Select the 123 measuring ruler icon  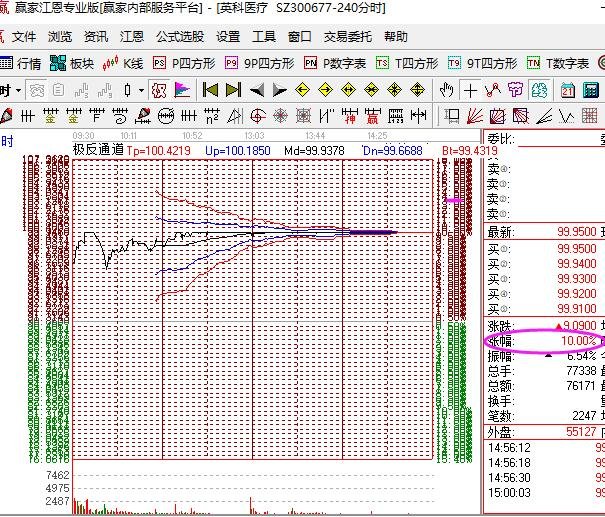pos(395,115)
